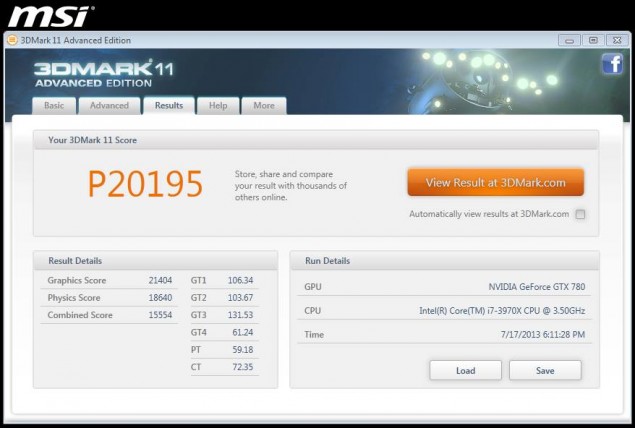Switch to the Basic tab

(x=53, y=105)
